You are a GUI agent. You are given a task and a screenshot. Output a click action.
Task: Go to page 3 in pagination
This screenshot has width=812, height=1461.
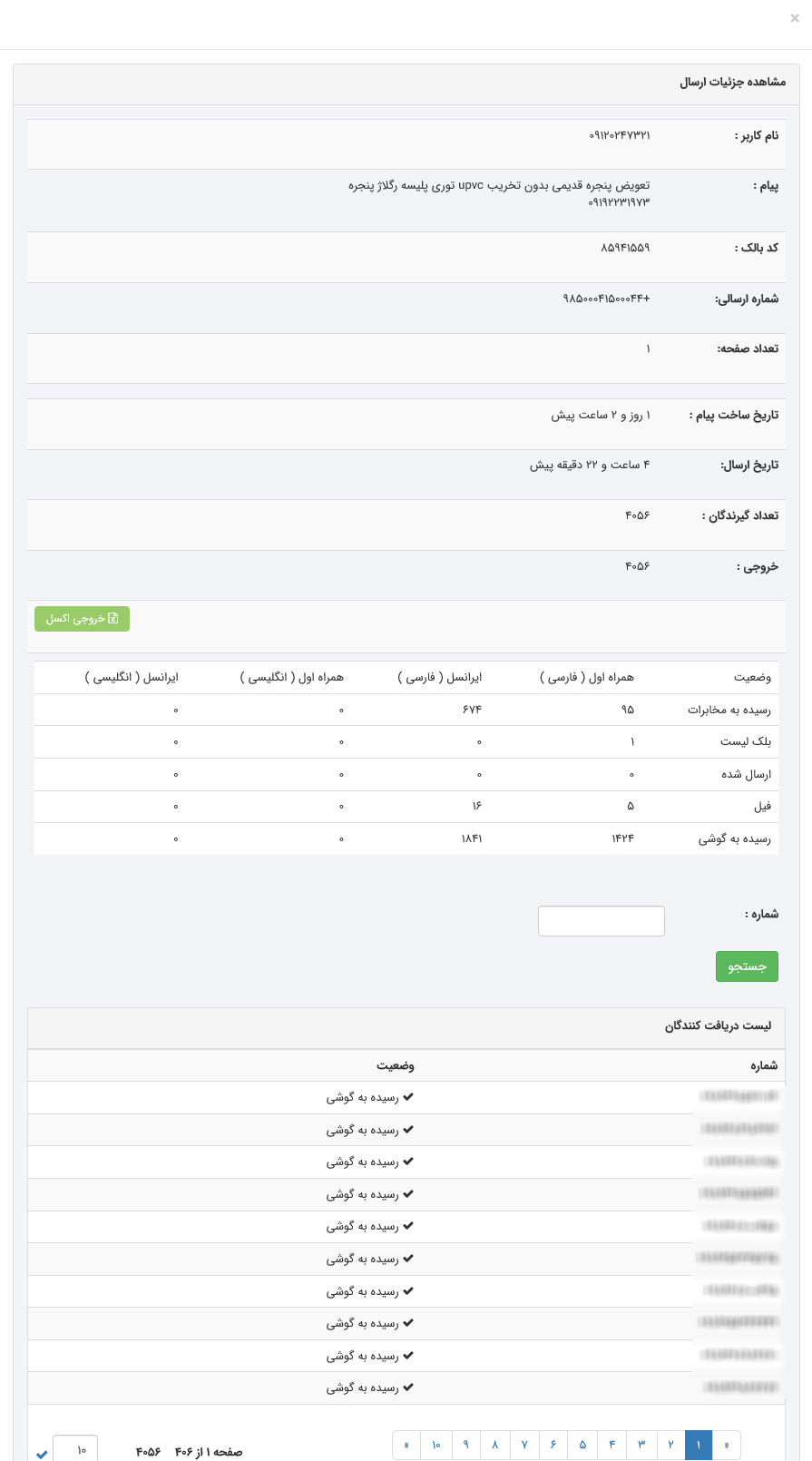[x=641, y=1445]
